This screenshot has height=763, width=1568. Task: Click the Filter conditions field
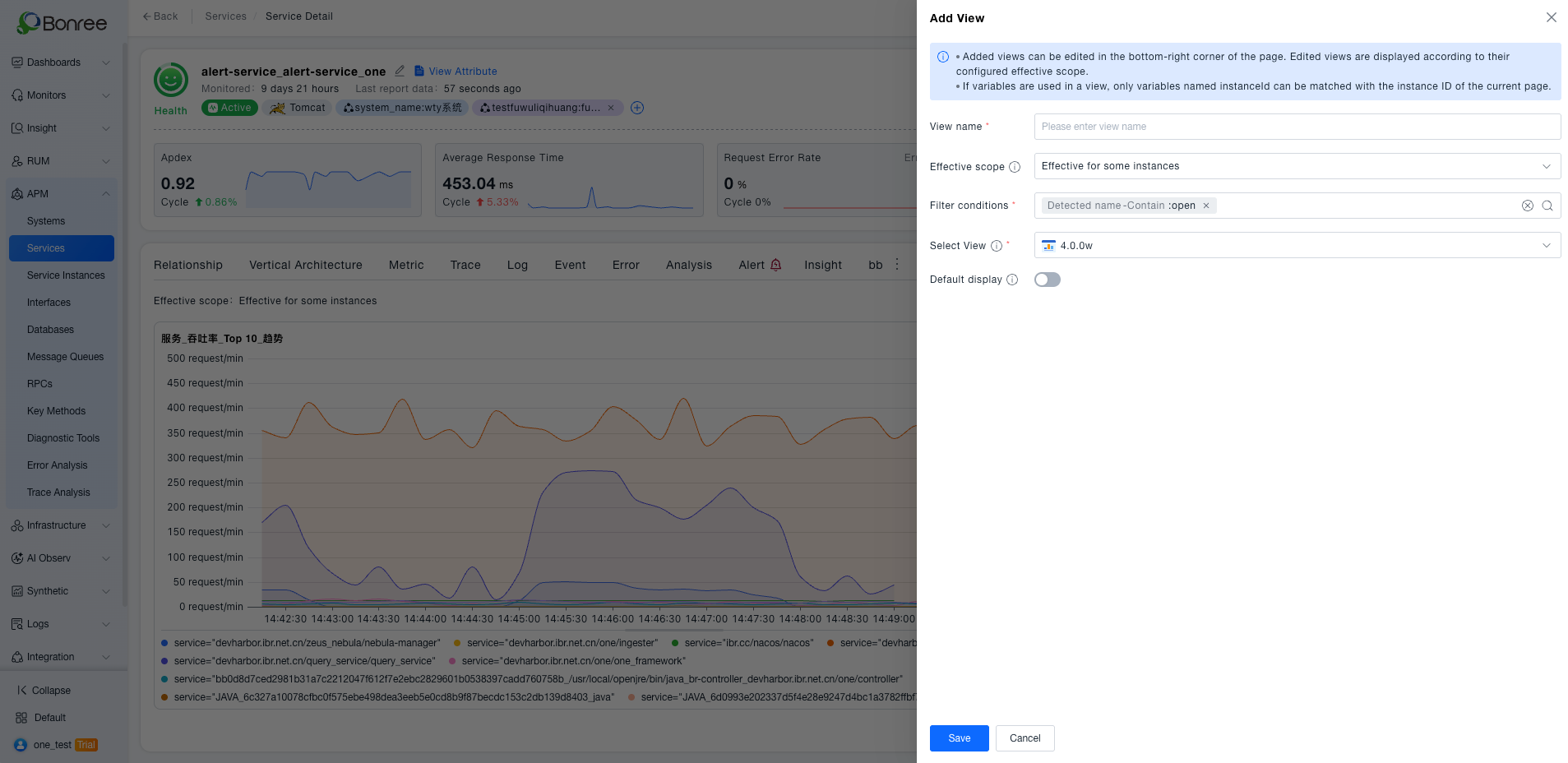[1297, 206]
